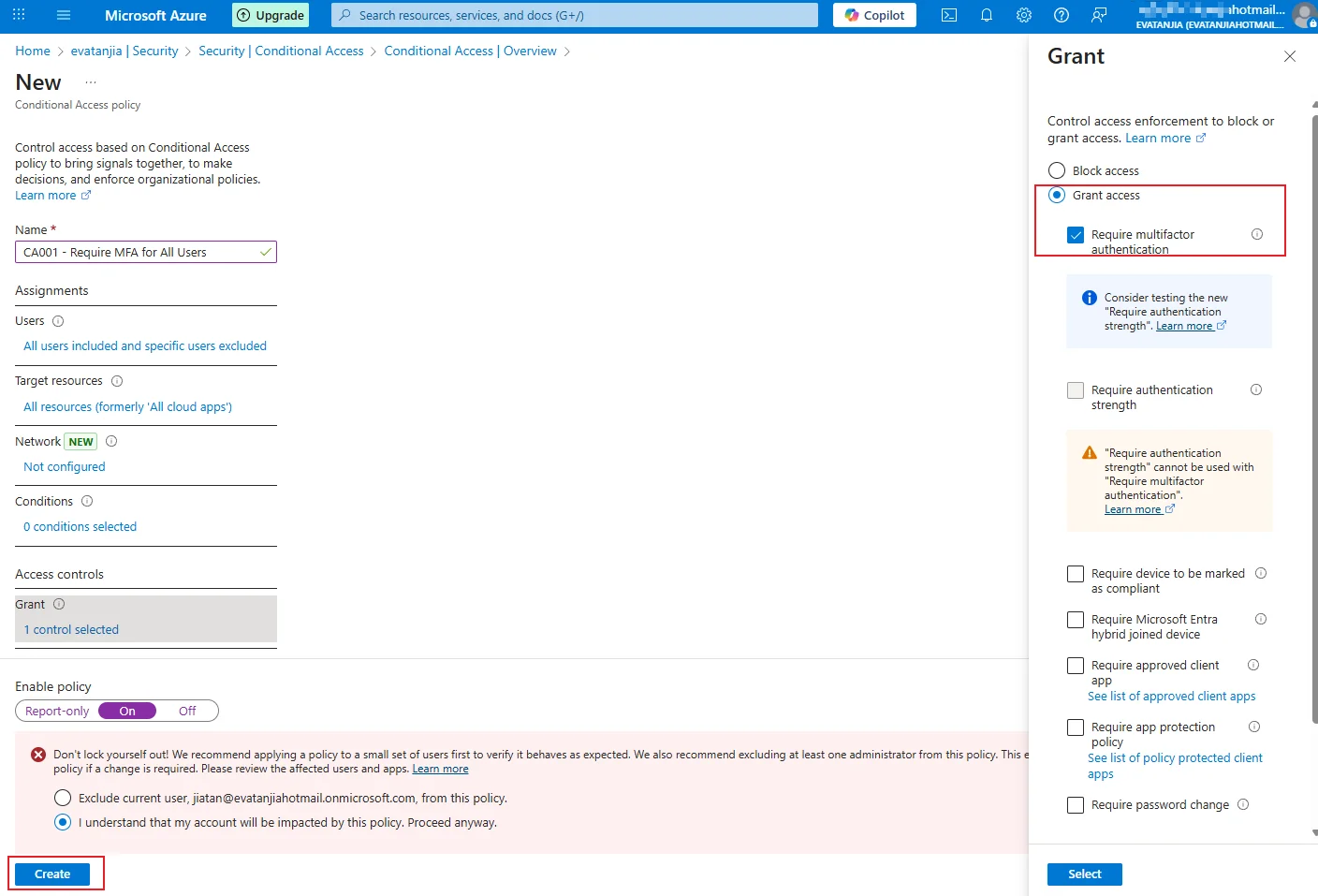Go to Security | Conditional Access breadcrumb
Image resolution: width=1318 pixels, height=896 pixels.
click(x=281, y=51)
